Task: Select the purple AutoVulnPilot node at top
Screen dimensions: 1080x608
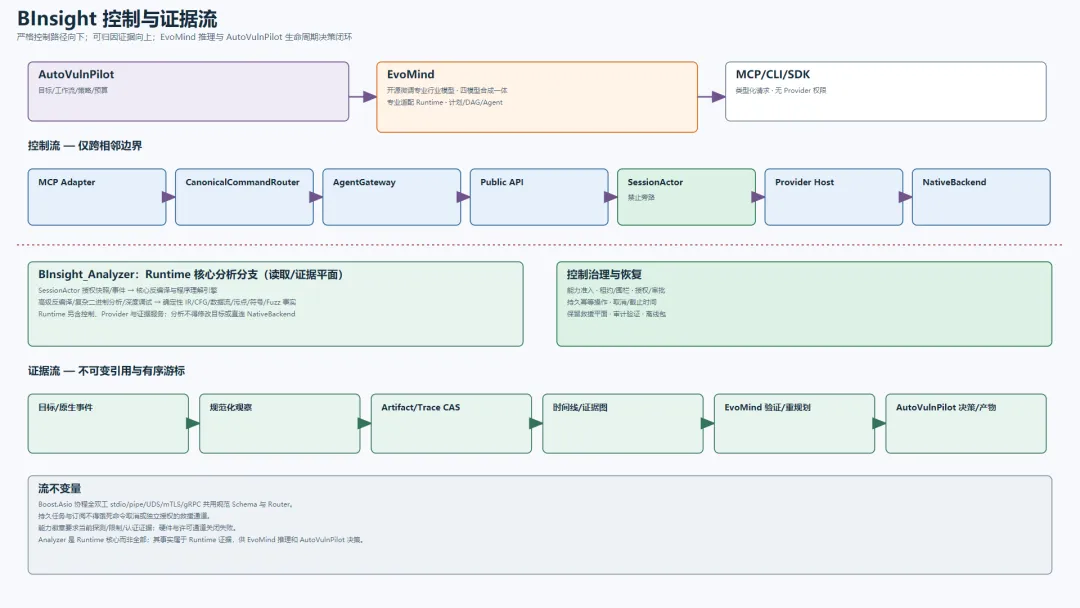Action: [x=188, y=92]
